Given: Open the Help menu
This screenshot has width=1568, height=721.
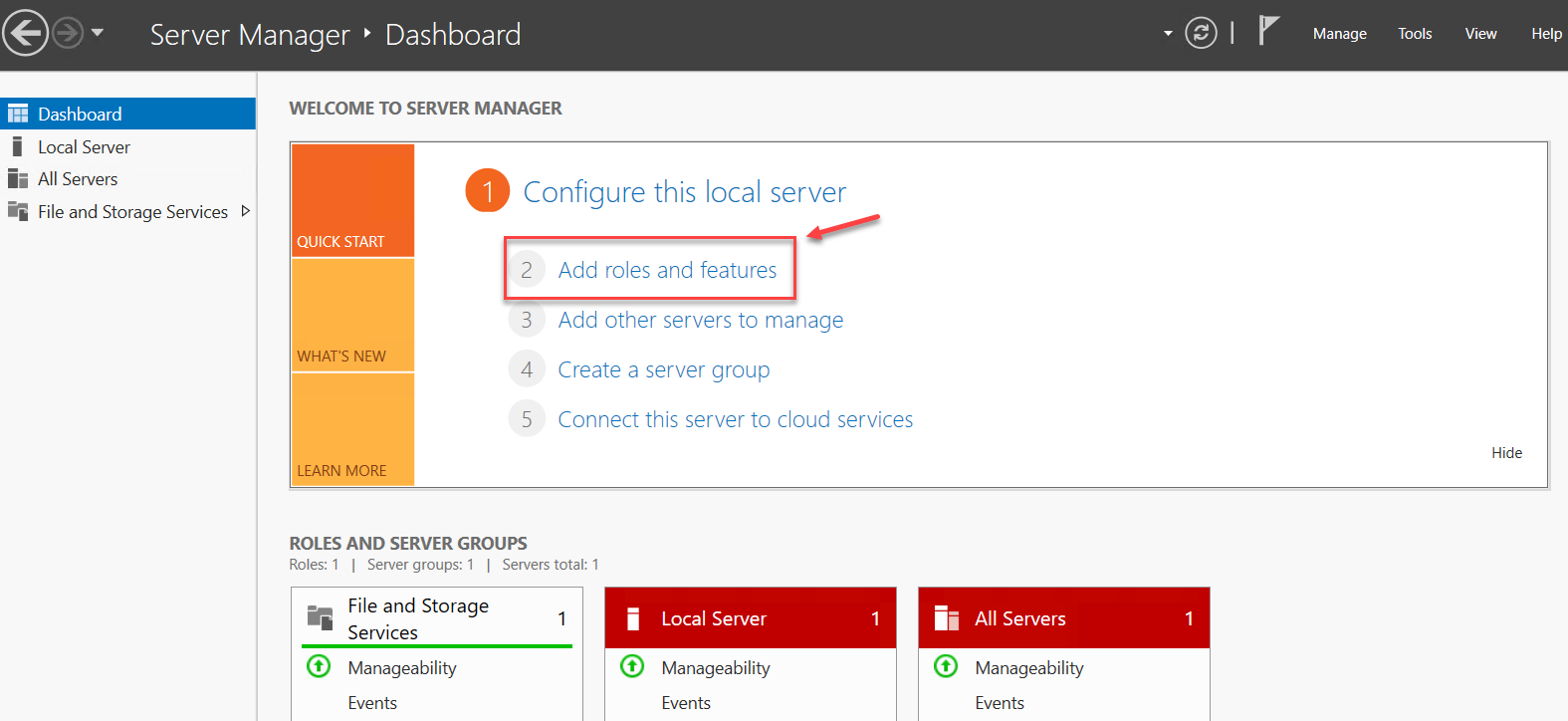Looking at the screenshot, I should coord(1546,34).
